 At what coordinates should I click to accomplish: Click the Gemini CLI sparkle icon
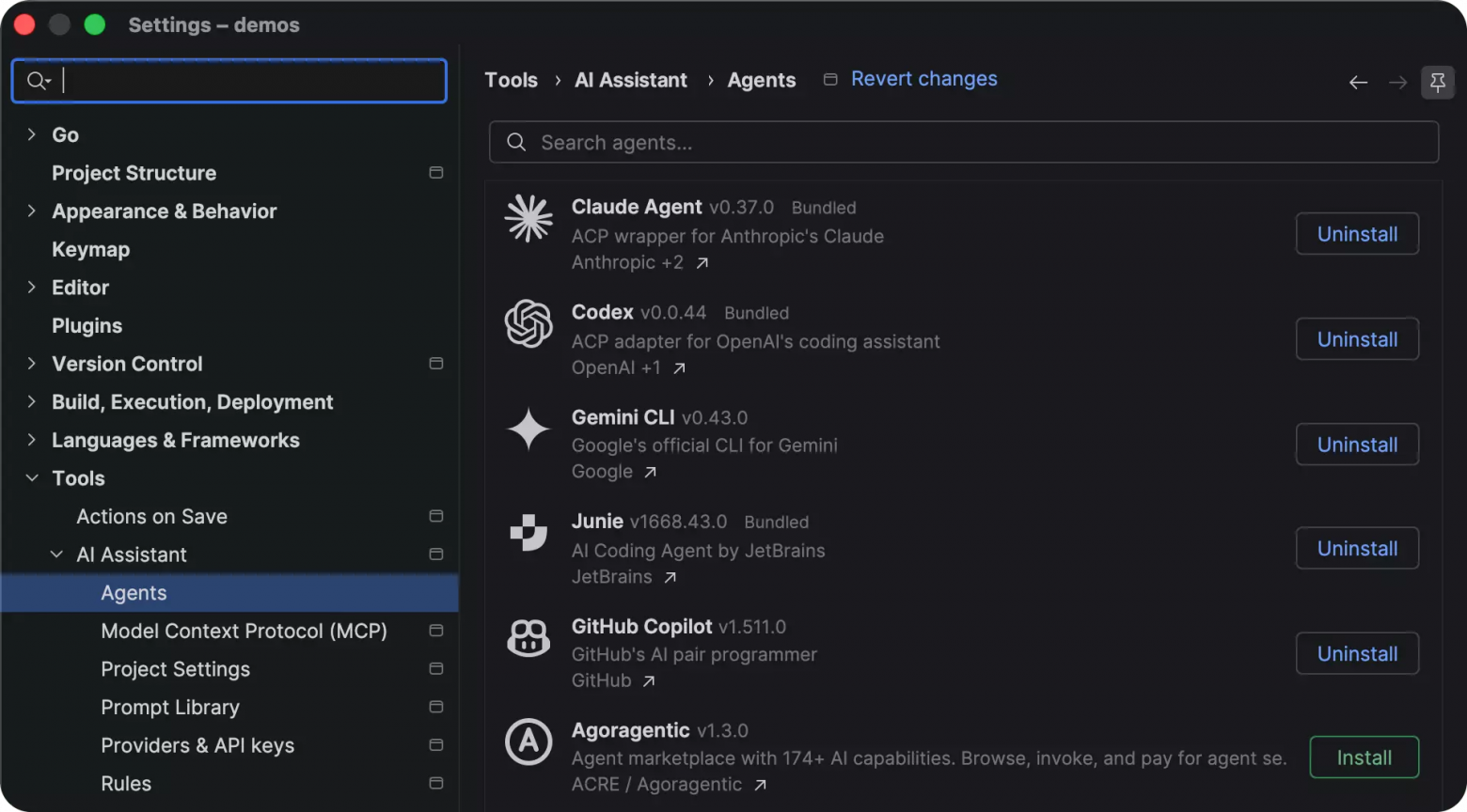pyautogui.click(x=528, y=429)
